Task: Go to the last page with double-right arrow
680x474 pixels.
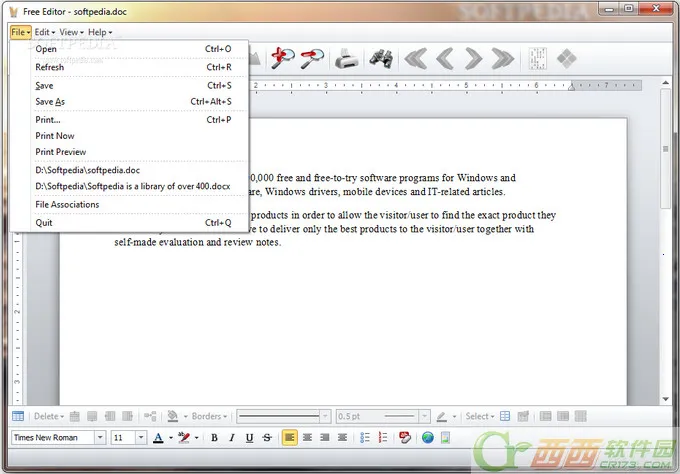Action: click(x=502, y=58)
